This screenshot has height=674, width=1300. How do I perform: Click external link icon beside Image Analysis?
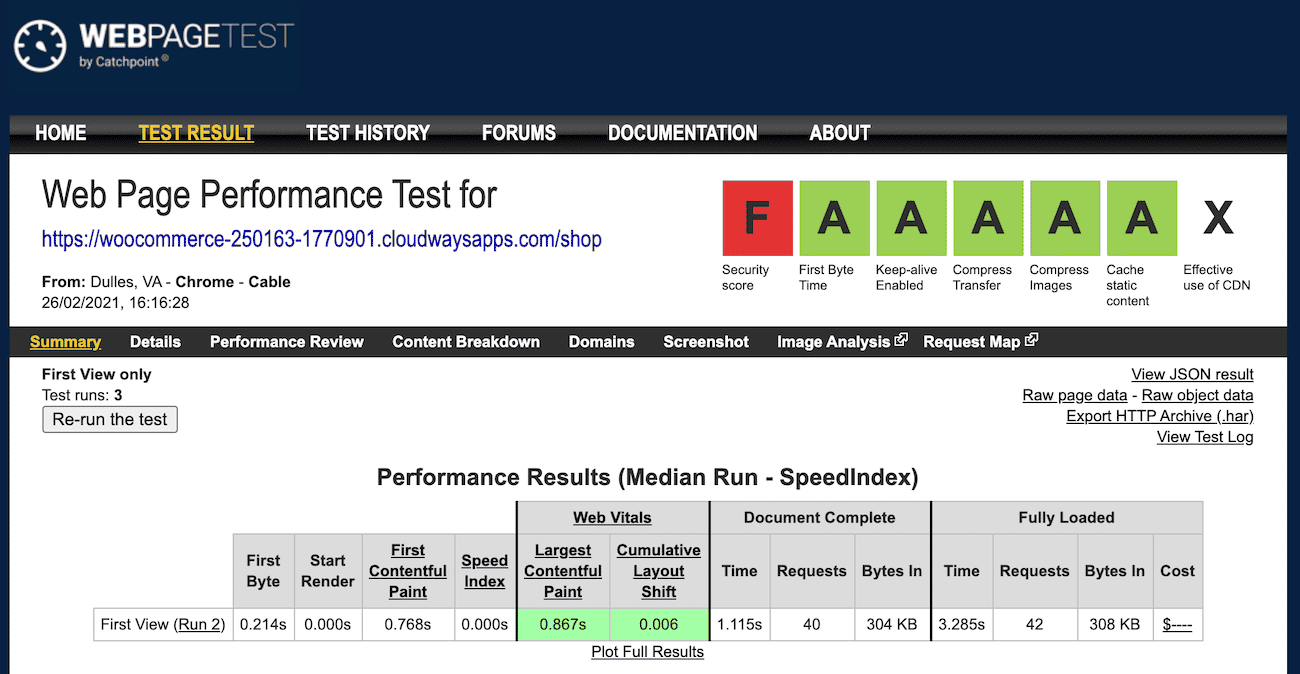[x=901, y=340]
